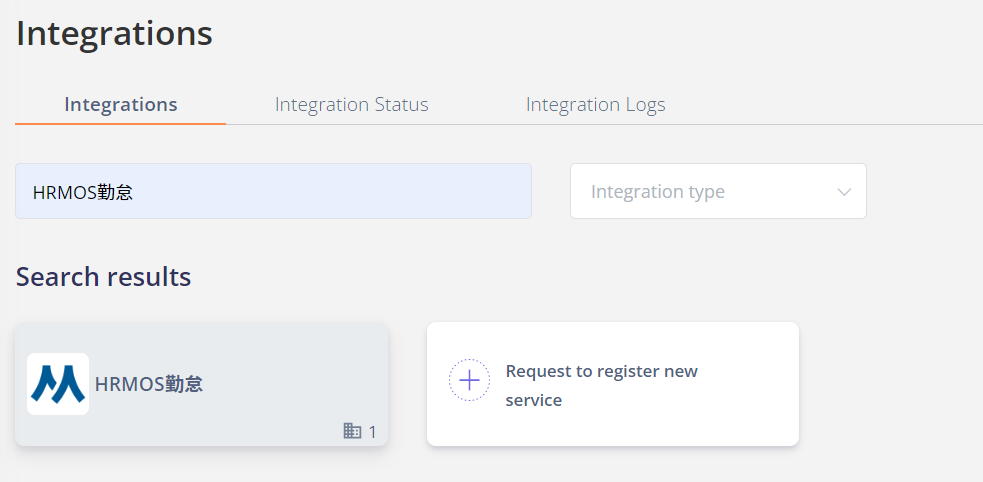Viewport: 983px width, 482px height.
Task: Click Request to register new service
Action: click(x=612, y=384)
